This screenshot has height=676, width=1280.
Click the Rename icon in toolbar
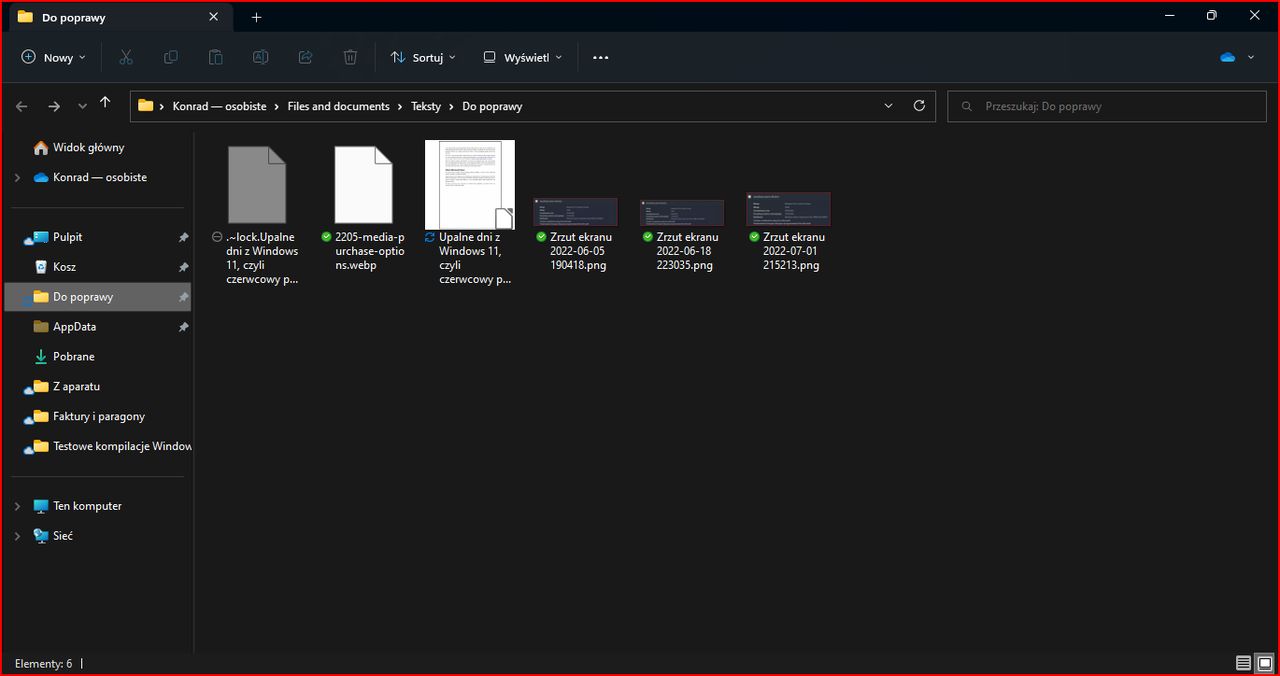pos(260,57)
